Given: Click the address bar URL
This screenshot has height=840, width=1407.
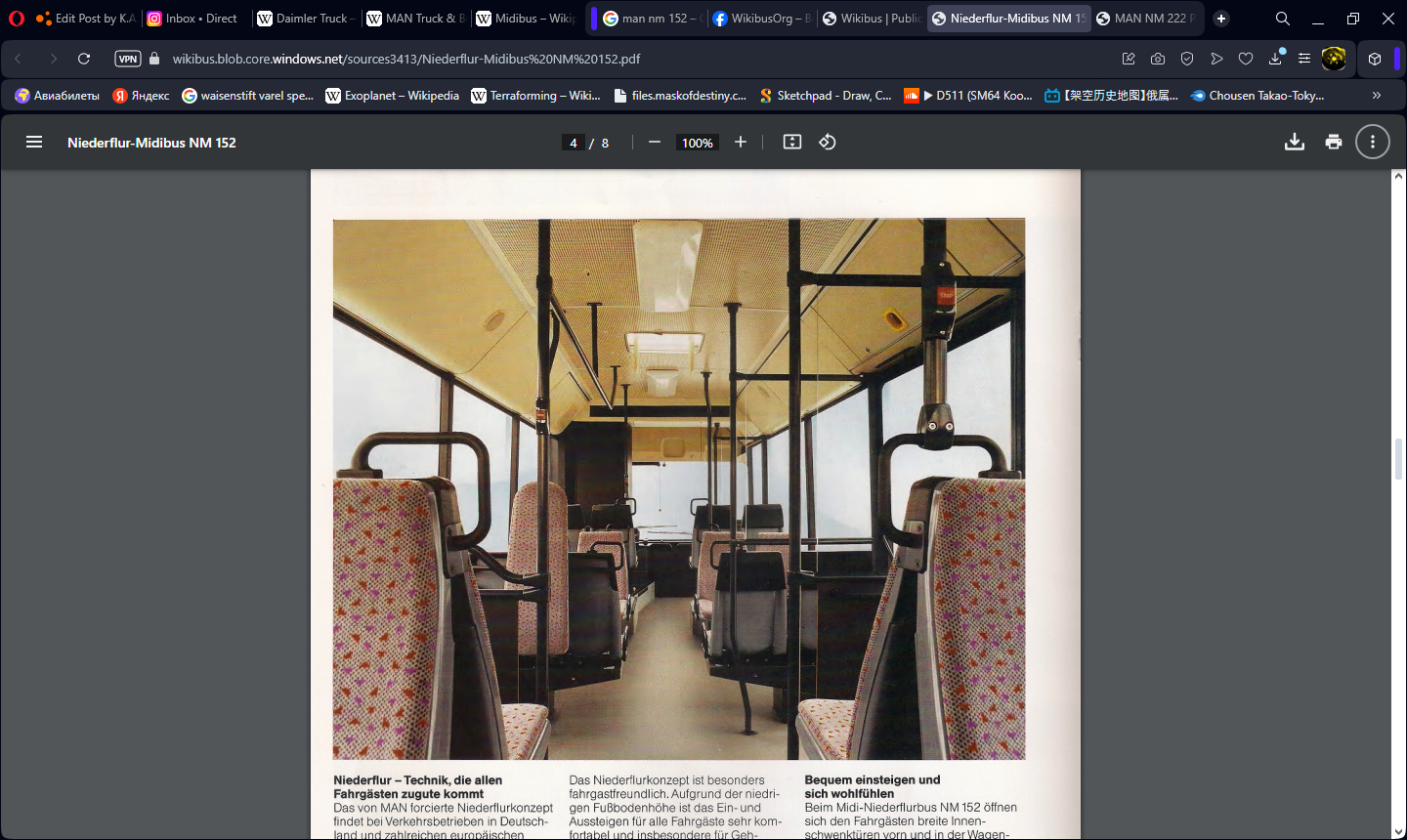Looking at the screenshot, I should (x=406, y=59).
